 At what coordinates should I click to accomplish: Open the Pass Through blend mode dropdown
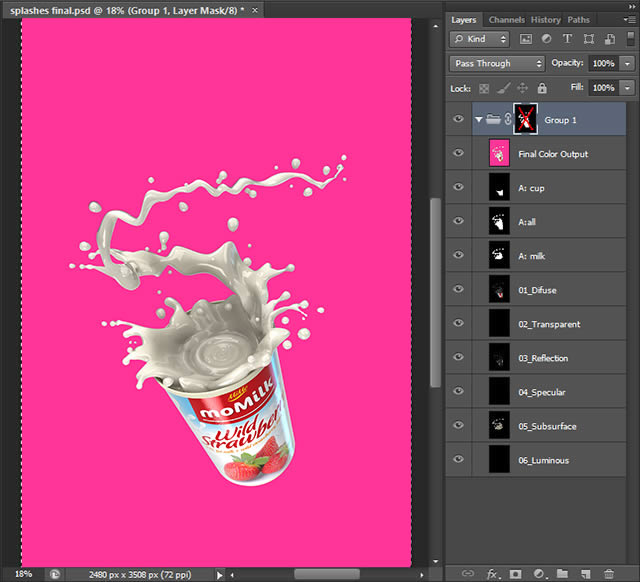497,64
